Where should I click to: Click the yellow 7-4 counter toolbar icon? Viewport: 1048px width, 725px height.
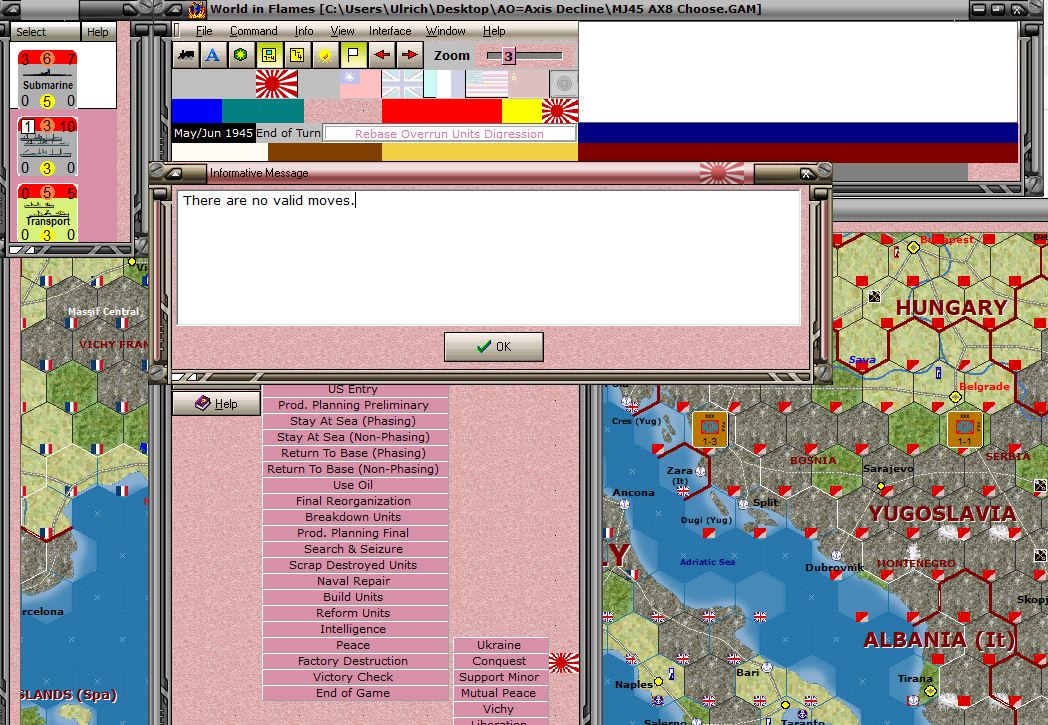pos(297,55)
